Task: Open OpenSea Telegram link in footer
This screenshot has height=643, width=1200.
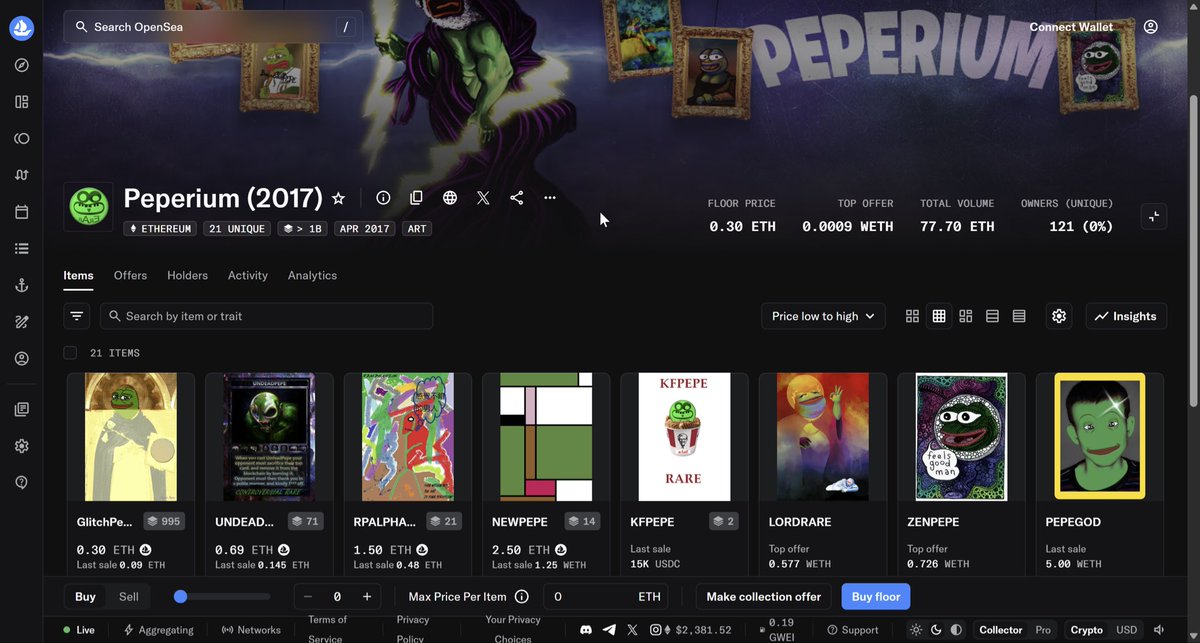Action: pyautogui.click(x=610, y=630)
